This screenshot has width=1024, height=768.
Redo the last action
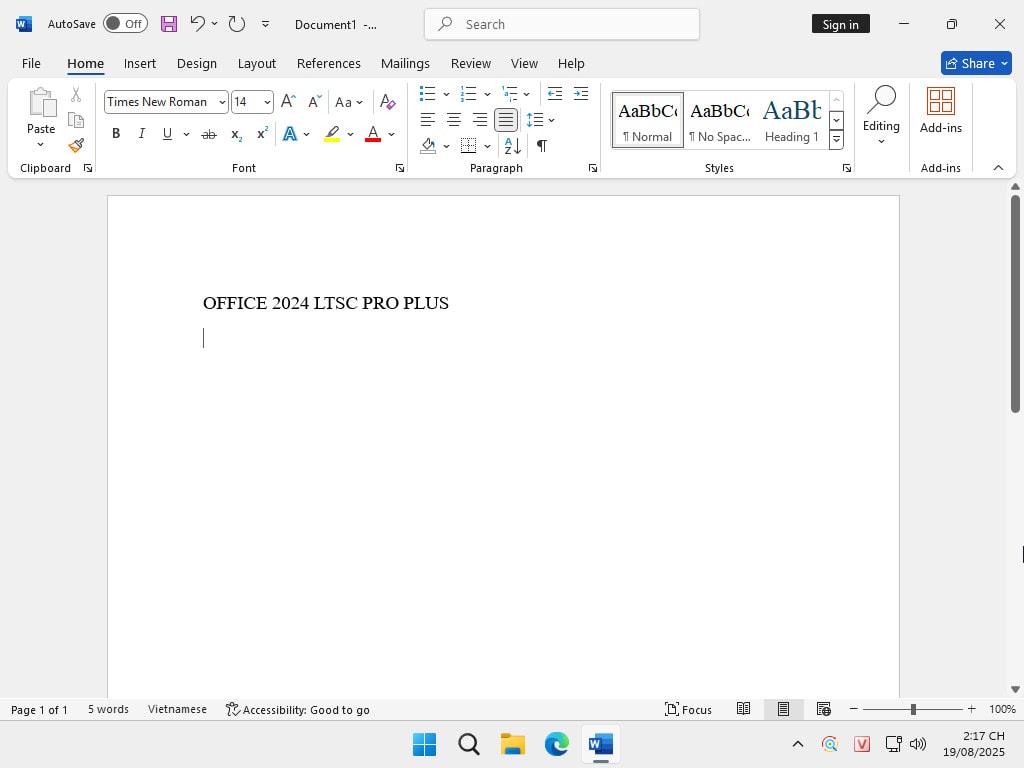(x=236, y=24)
